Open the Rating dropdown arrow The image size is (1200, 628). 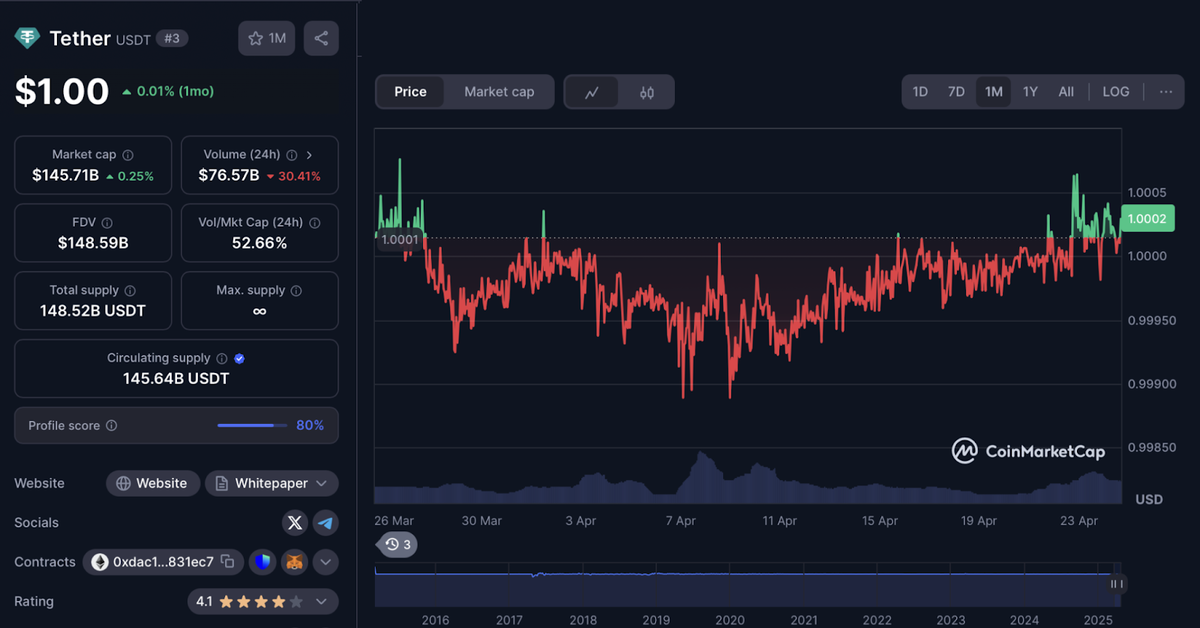point(322,601)
